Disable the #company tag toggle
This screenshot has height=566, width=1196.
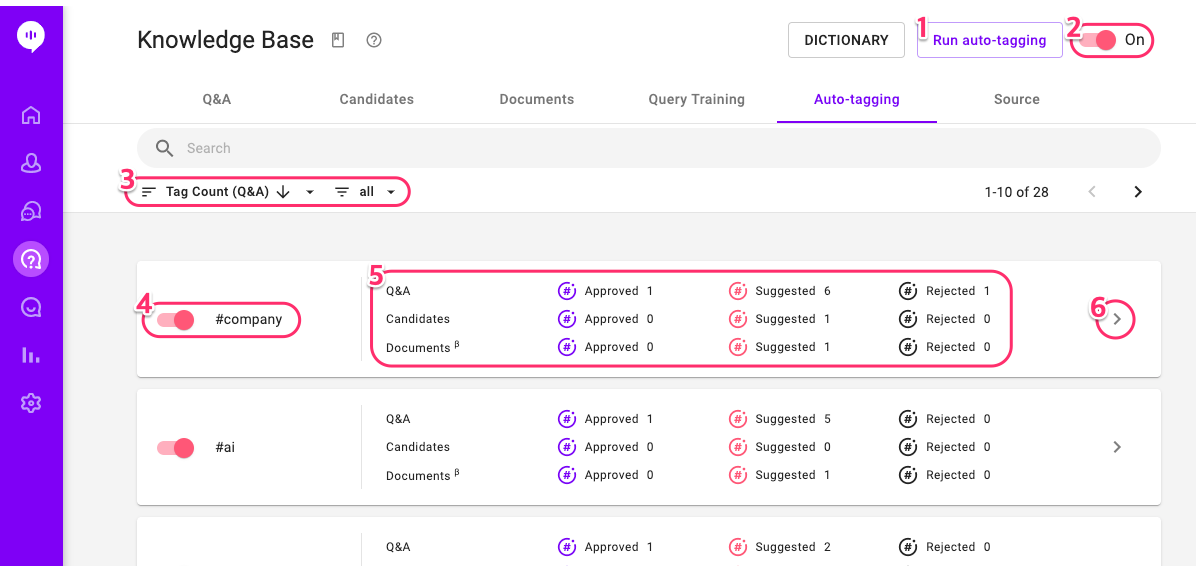[176, 320]
